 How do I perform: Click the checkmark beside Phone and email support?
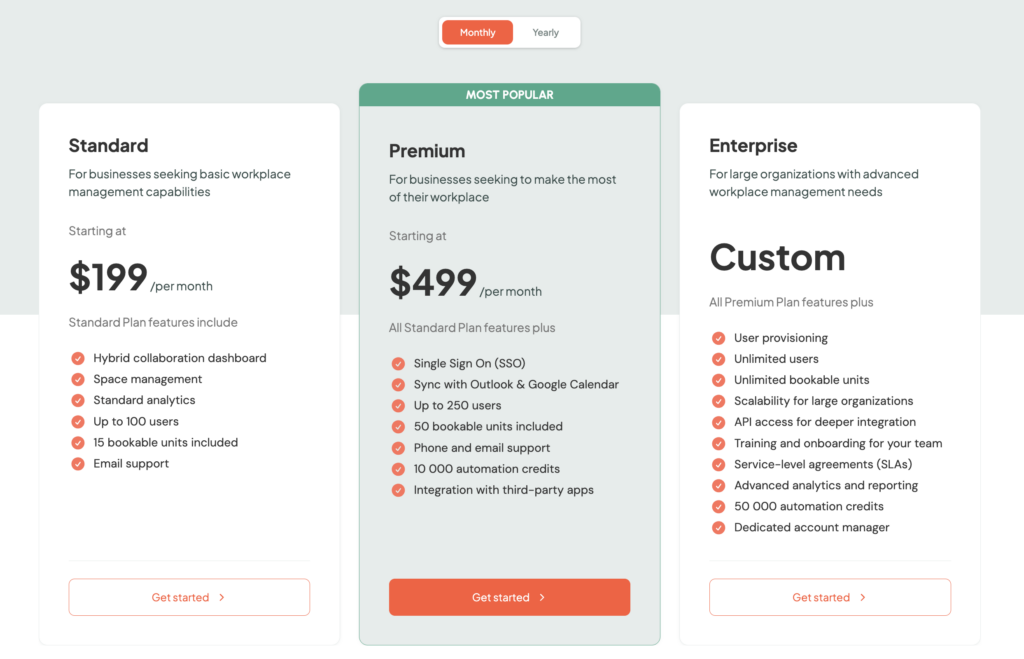point(398,447)
